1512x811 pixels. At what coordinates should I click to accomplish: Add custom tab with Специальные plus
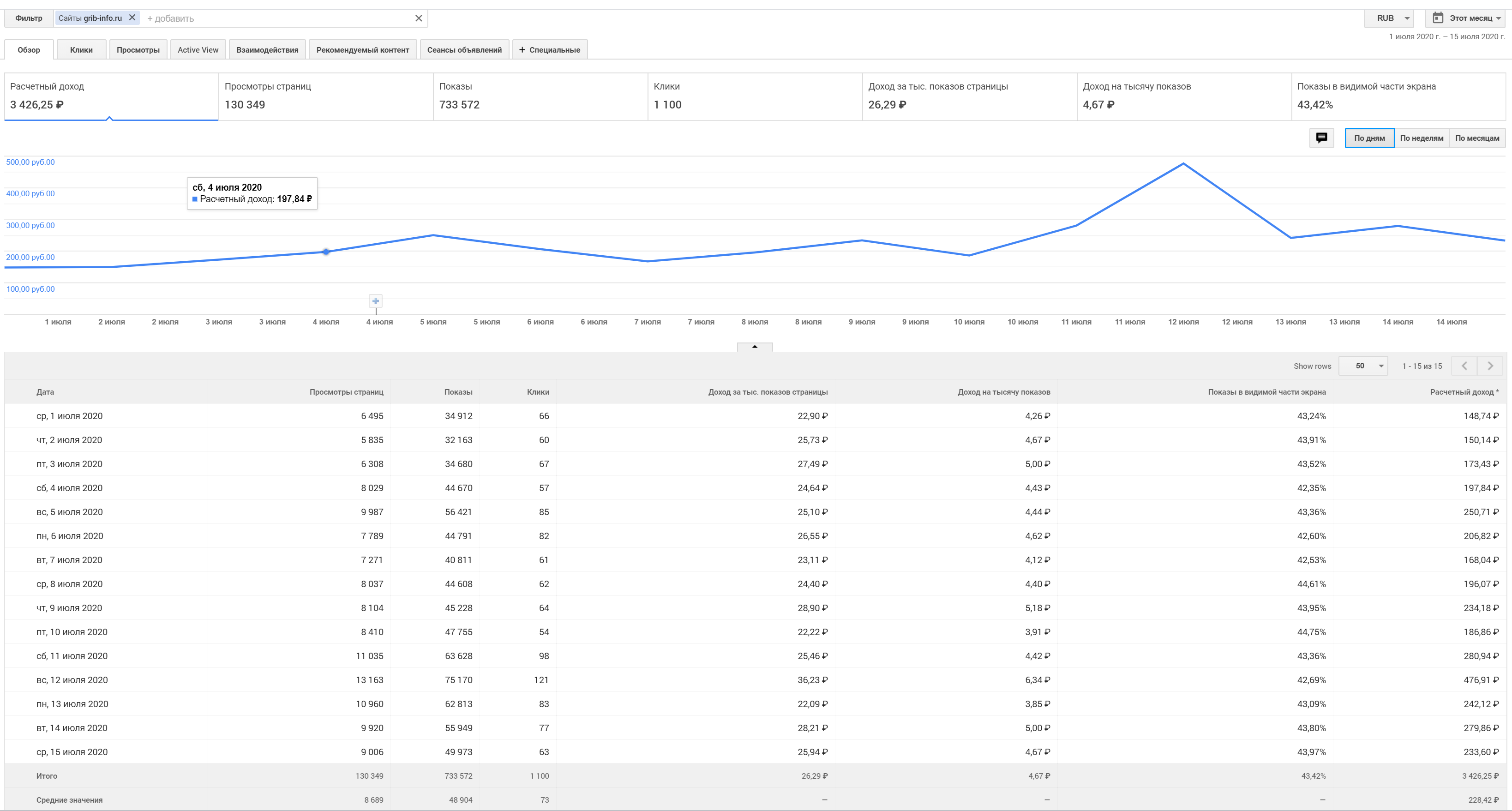[549, 50]
